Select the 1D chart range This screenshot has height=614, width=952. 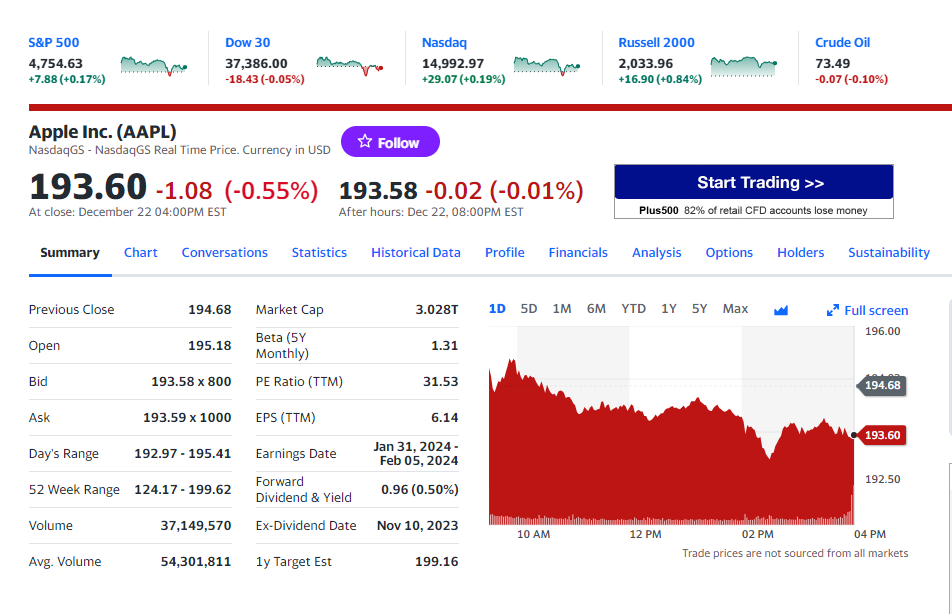(497, 309)
